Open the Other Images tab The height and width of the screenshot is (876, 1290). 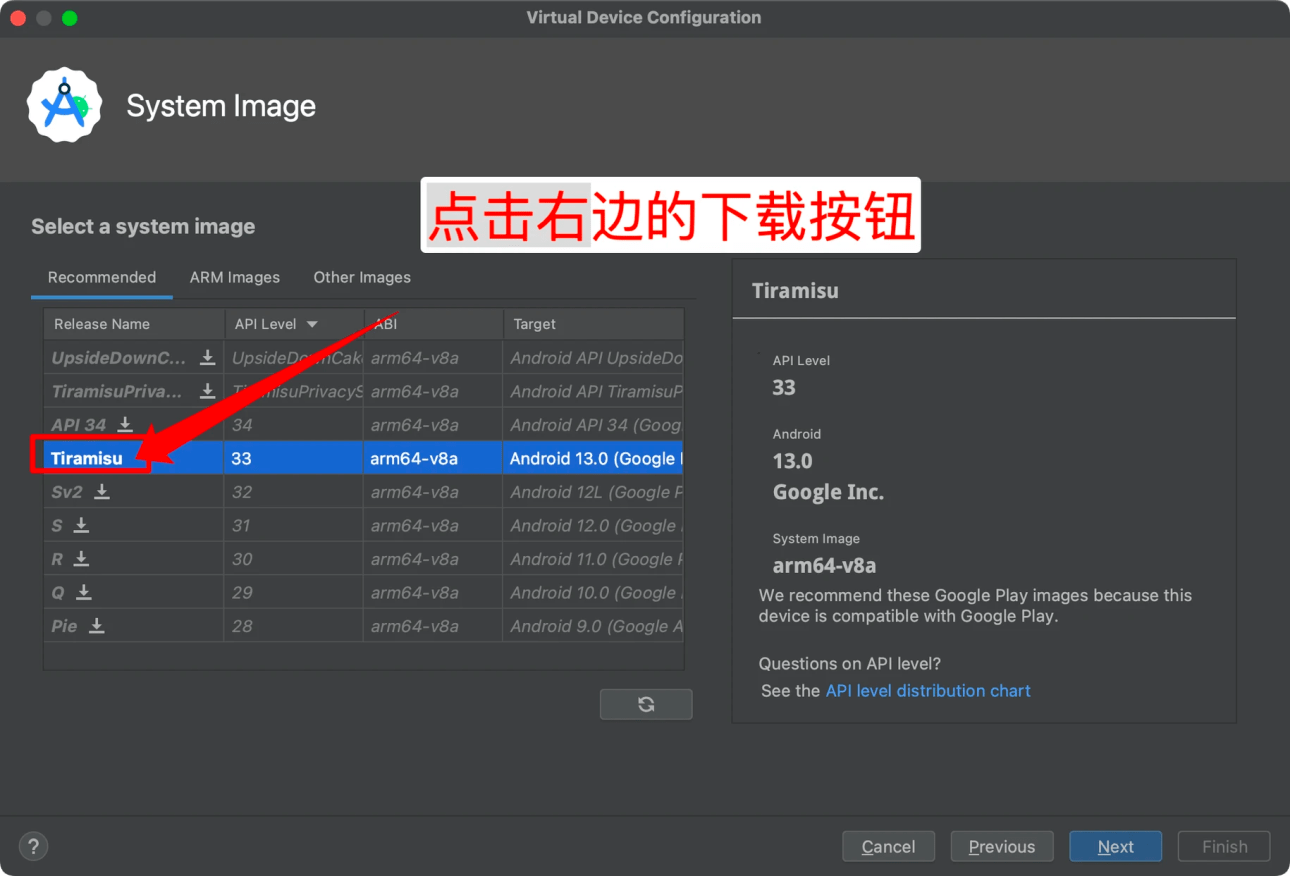click(362, 278)
